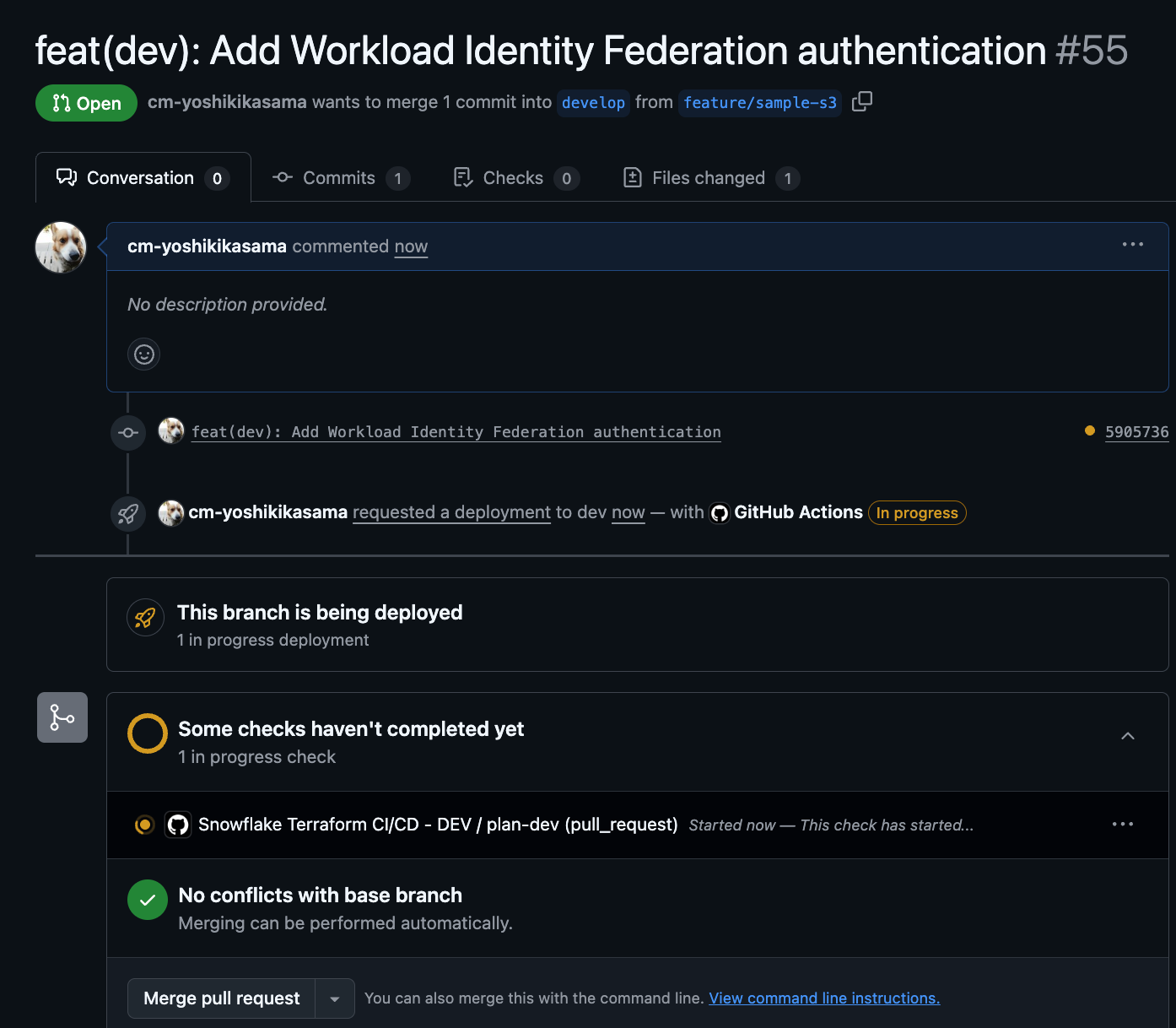Click the commit node timeline icon
Viewport: 1176px width, 1028px height.
coord(128,433)
